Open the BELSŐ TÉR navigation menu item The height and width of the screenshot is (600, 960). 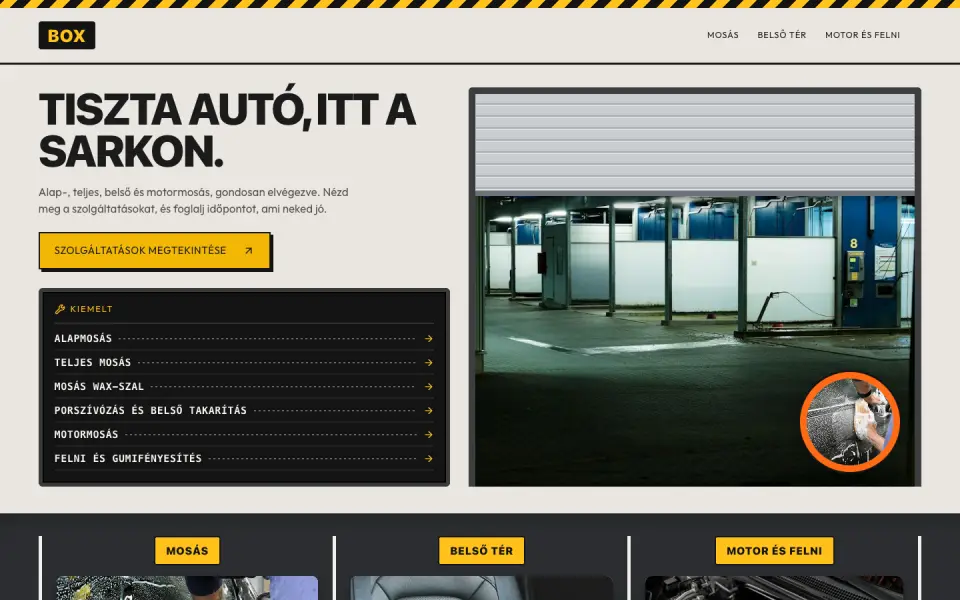tap(781, 35)
